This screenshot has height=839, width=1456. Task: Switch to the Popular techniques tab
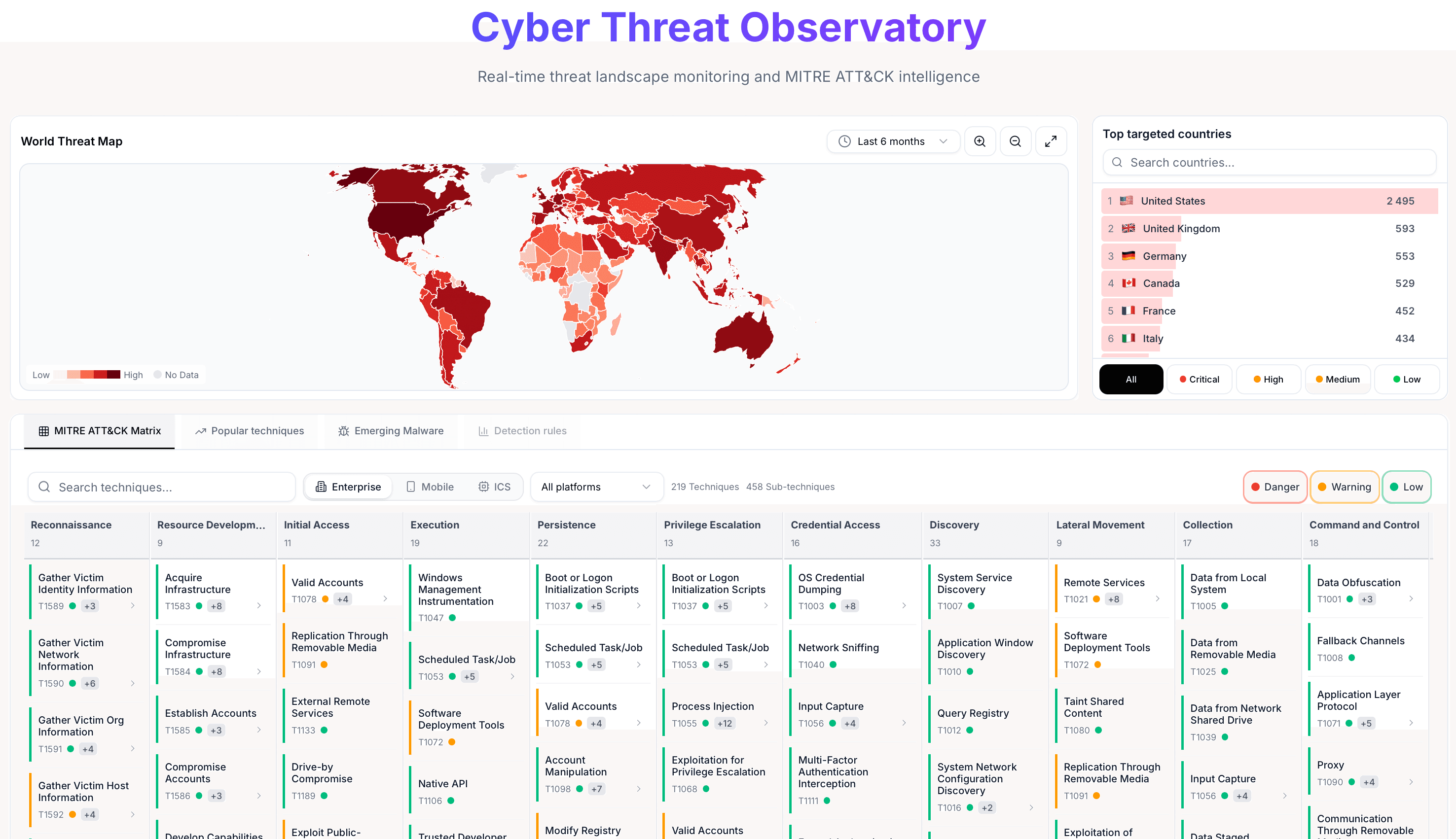(250, 431)
